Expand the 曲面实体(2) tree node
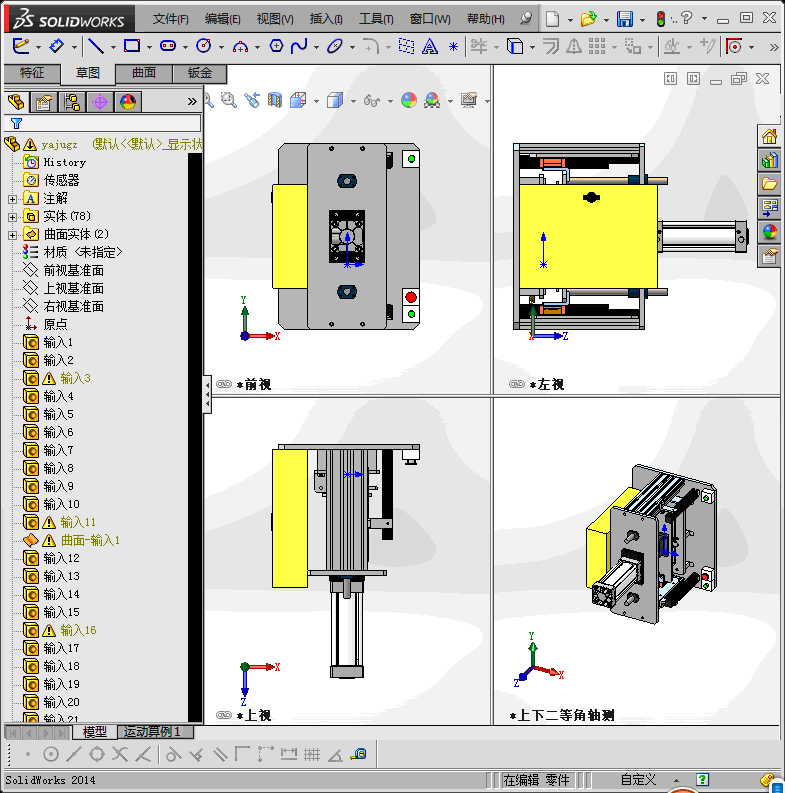785x793 pixels. tap(13, 235)
